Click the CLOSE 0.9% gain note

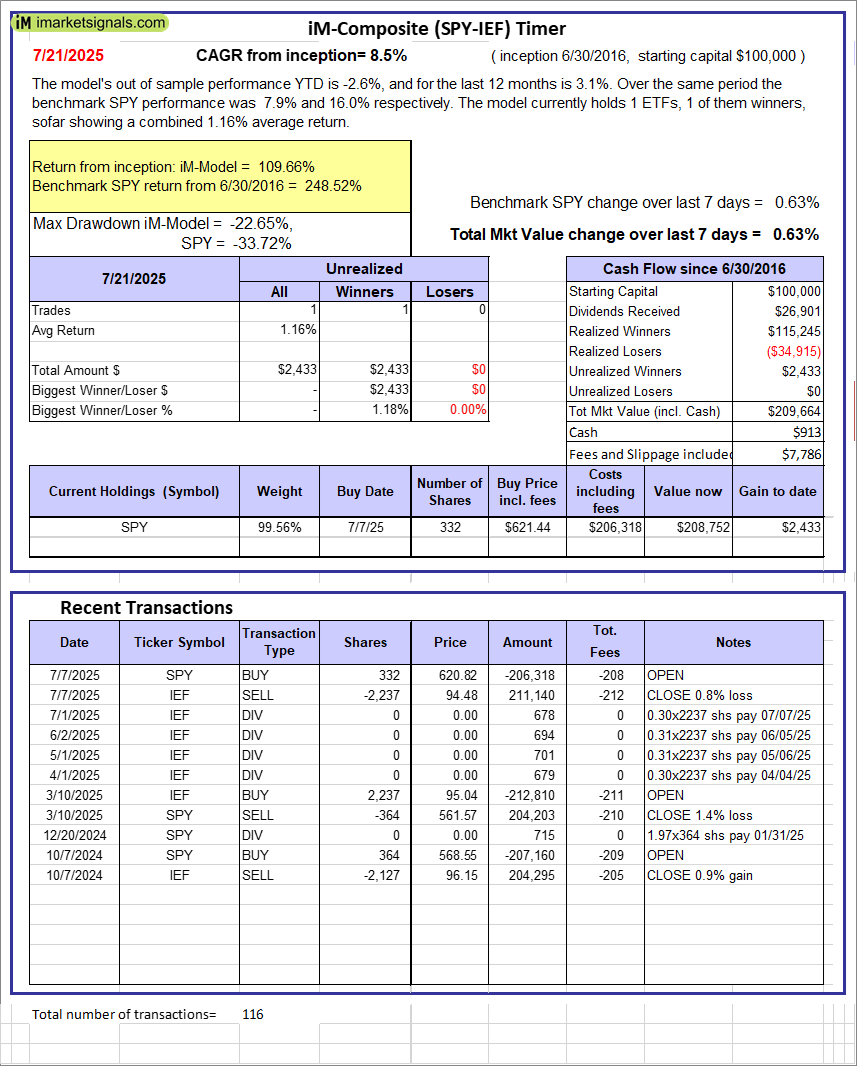[x=700, y=875]
